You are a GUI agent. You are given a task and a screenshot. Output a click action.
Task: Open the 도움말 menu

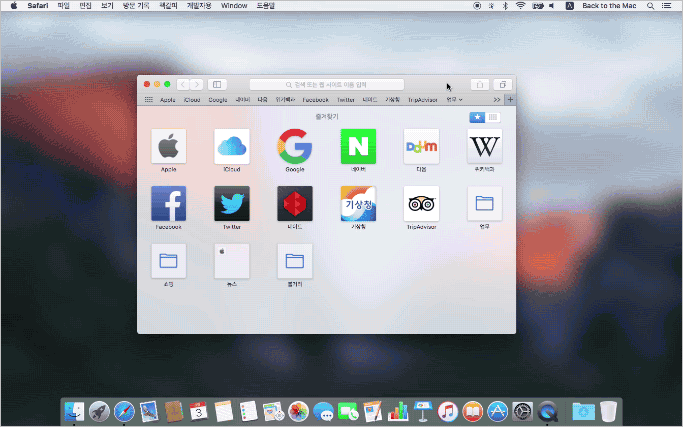click(266, 6)
